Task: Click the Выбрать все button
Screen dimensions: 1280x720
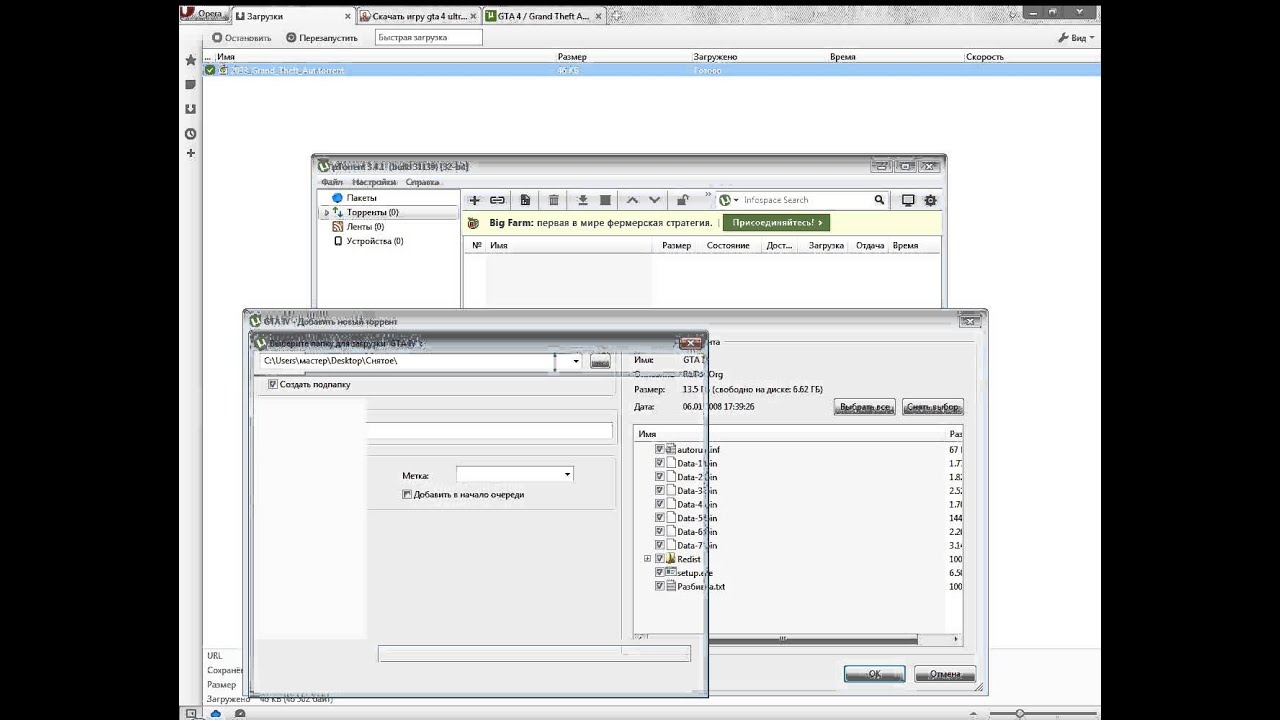Action: [864, 407]
